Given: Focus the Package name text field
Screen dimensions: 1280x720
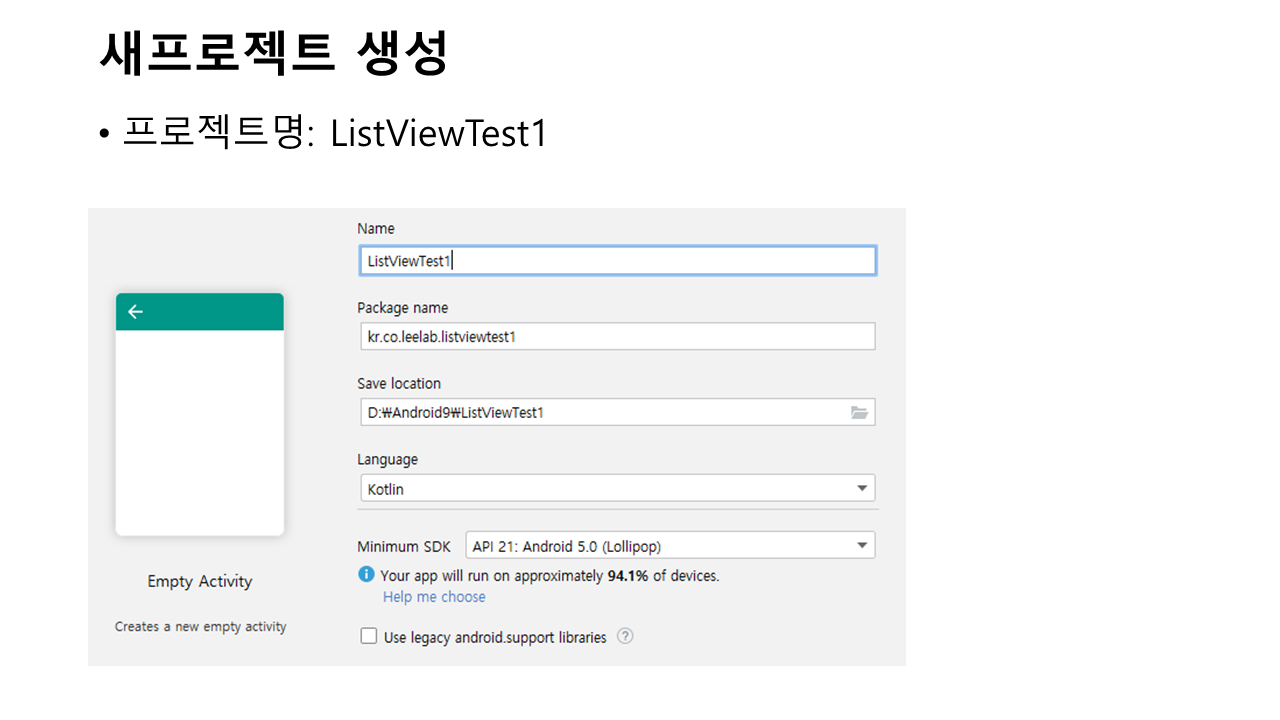Looking at the screenshot, I should pyautogui.click(x=616, y=337).
